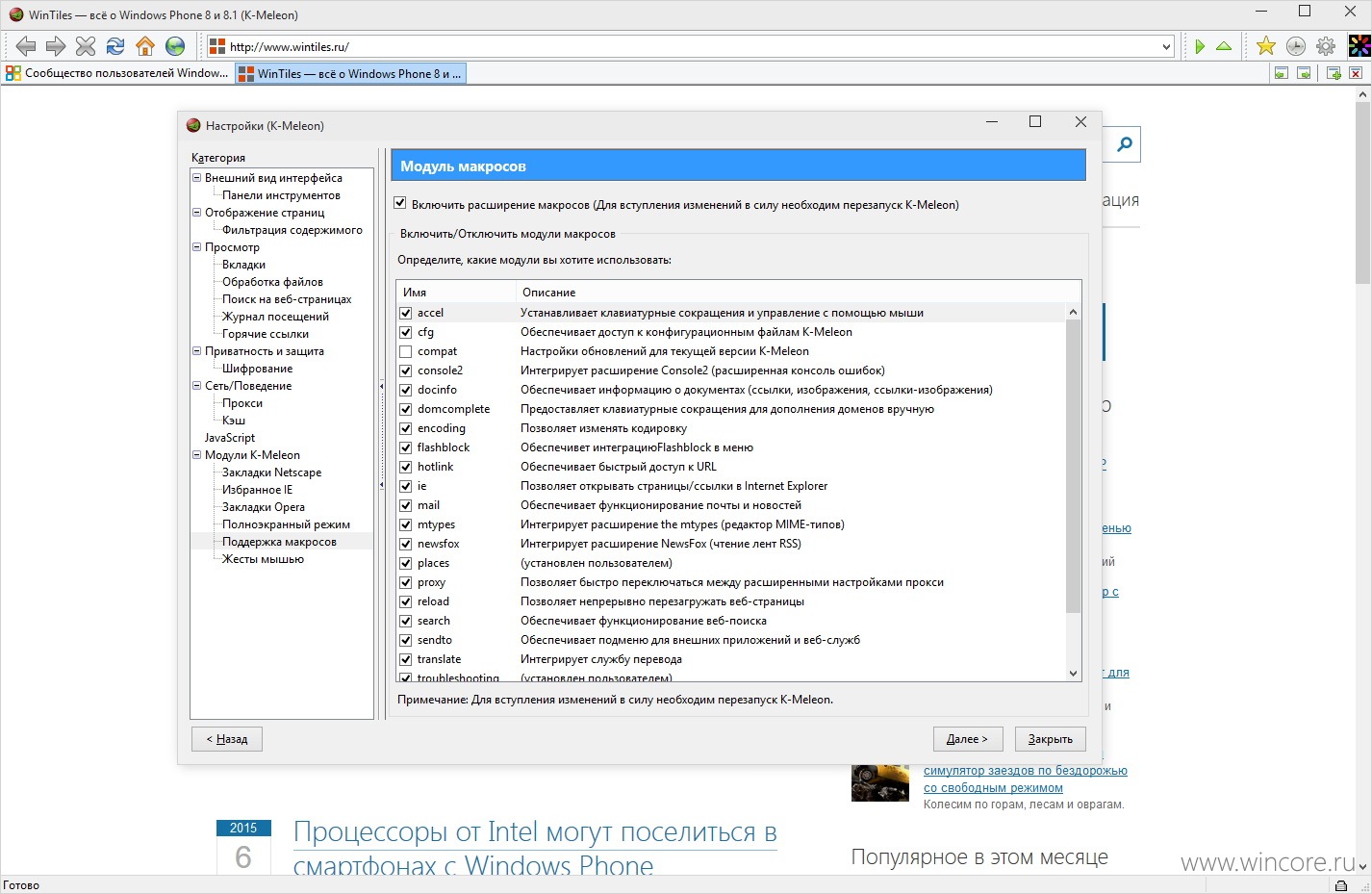The width and height of the screenshot is (1372, 894).
Task: Open the address bar URL dropdown arrow
Action: coord(1166,46)
